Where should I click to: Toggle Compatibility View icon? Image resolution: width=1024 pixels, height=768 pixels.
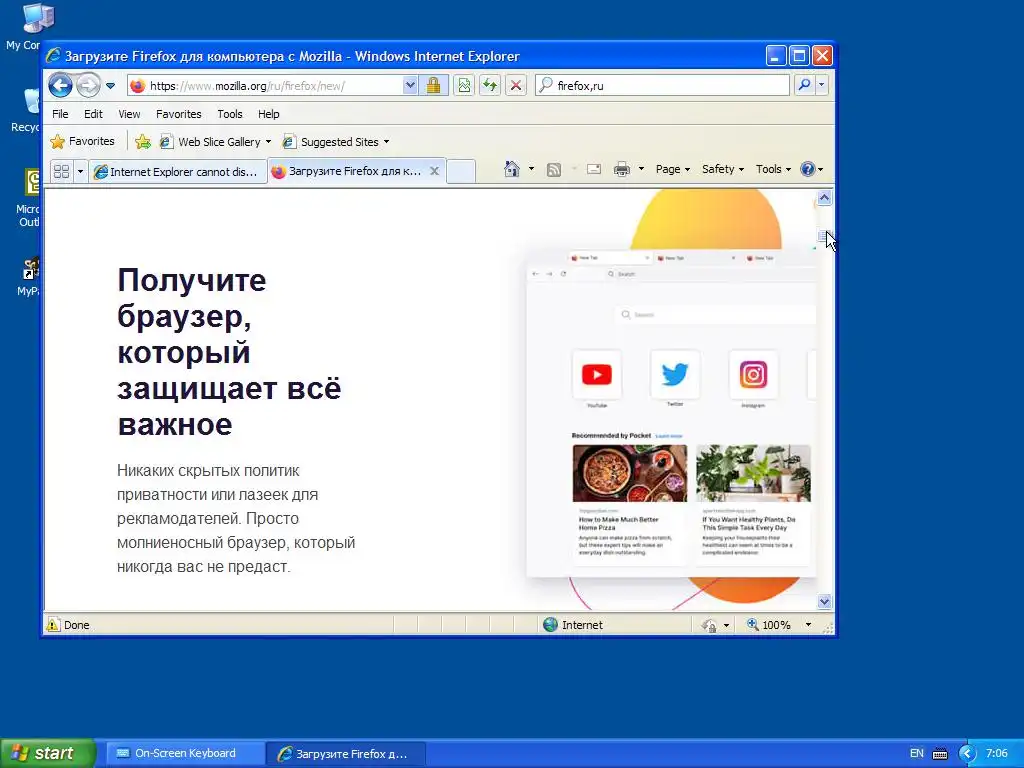click(464, 86)
